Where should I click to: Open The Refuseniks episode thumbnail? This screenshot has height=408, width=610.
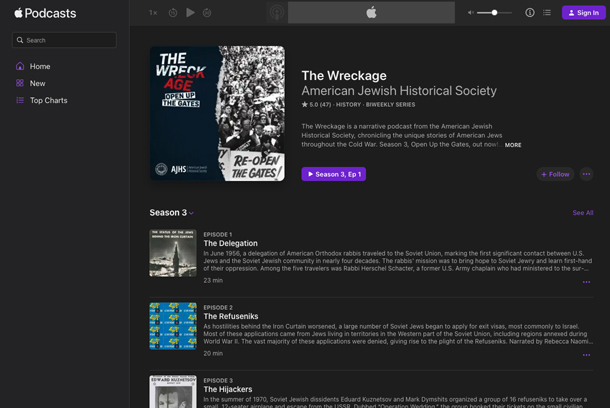pos(173,326)
